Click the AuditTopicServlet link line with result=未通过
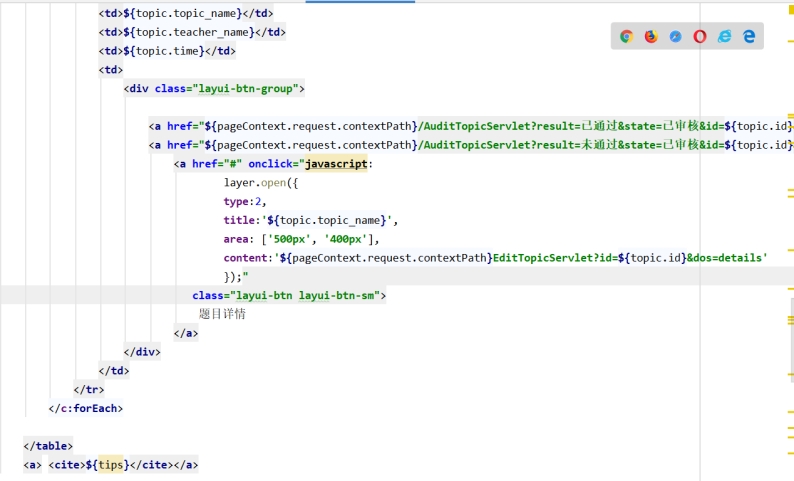Screen dimensions: 794x481 (470, 145)
